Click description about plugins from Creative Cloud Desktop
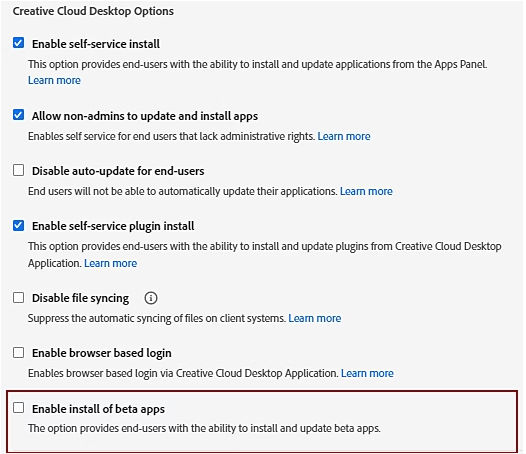 click(265, 255)
